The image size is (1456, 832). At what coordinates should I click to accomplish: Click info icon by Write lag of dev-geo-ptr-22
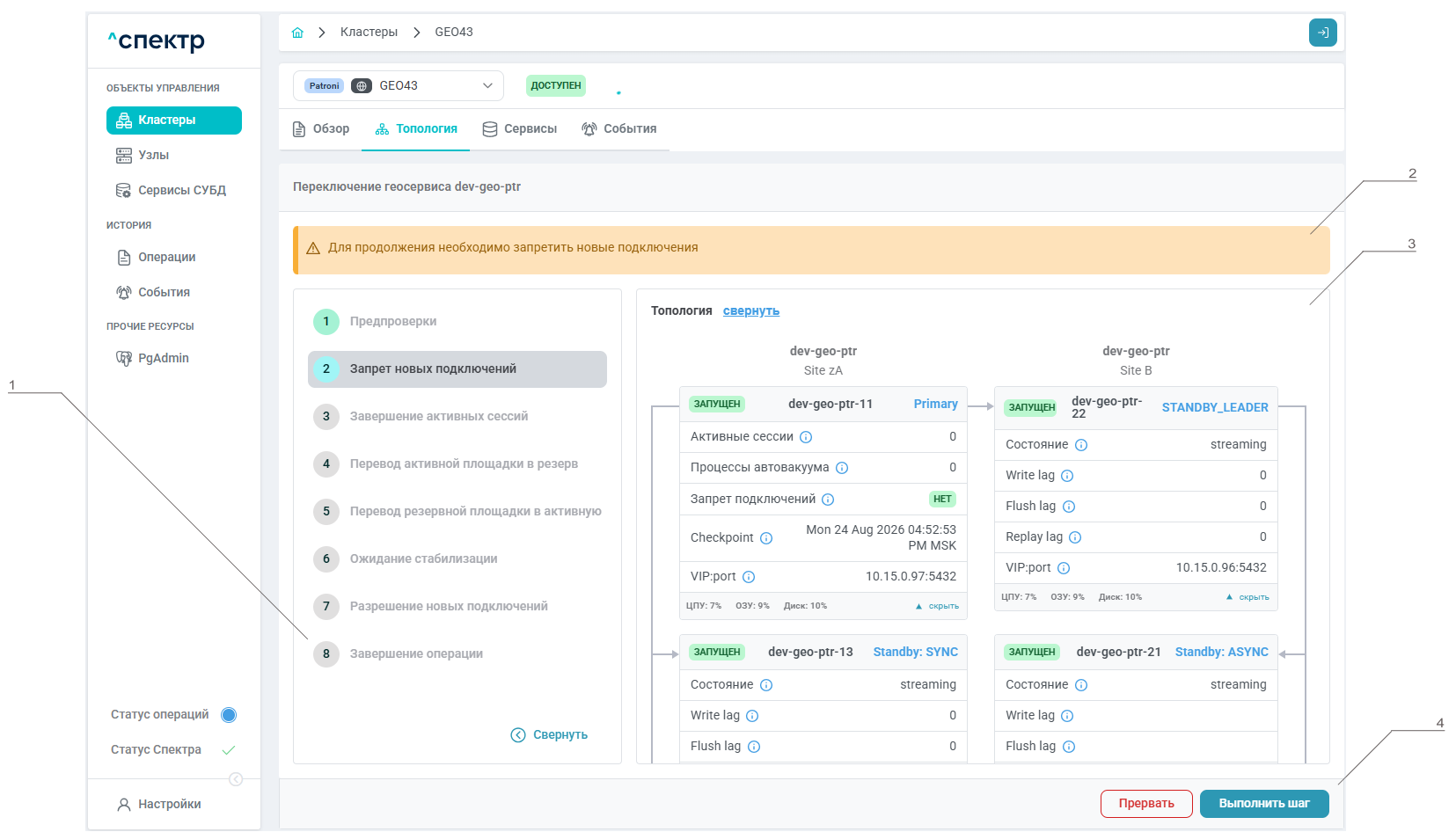tap(1067, 476)
